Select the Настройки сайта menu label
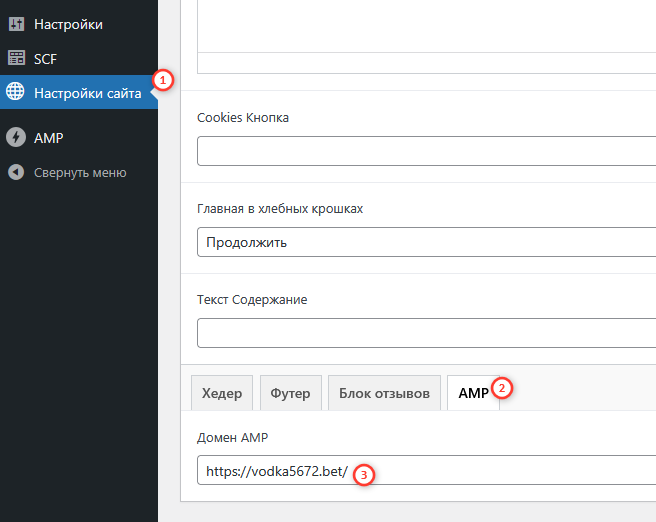 88,93
